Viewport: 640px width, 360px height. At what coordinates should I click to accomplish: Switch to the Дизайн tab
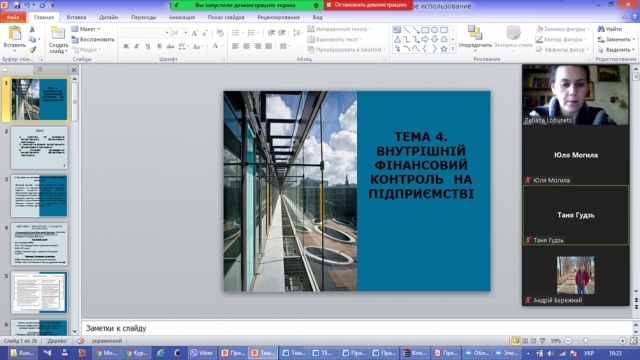108,17
